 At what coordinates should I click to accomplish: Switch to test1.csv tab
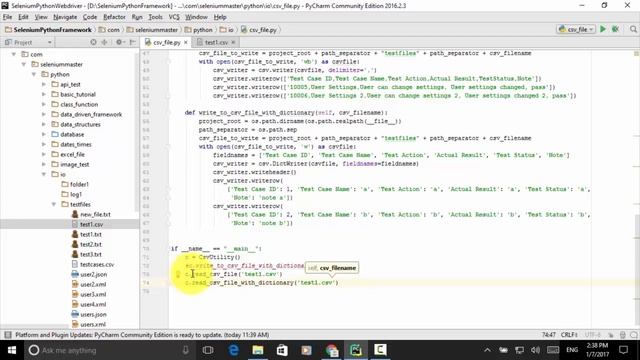216,42
